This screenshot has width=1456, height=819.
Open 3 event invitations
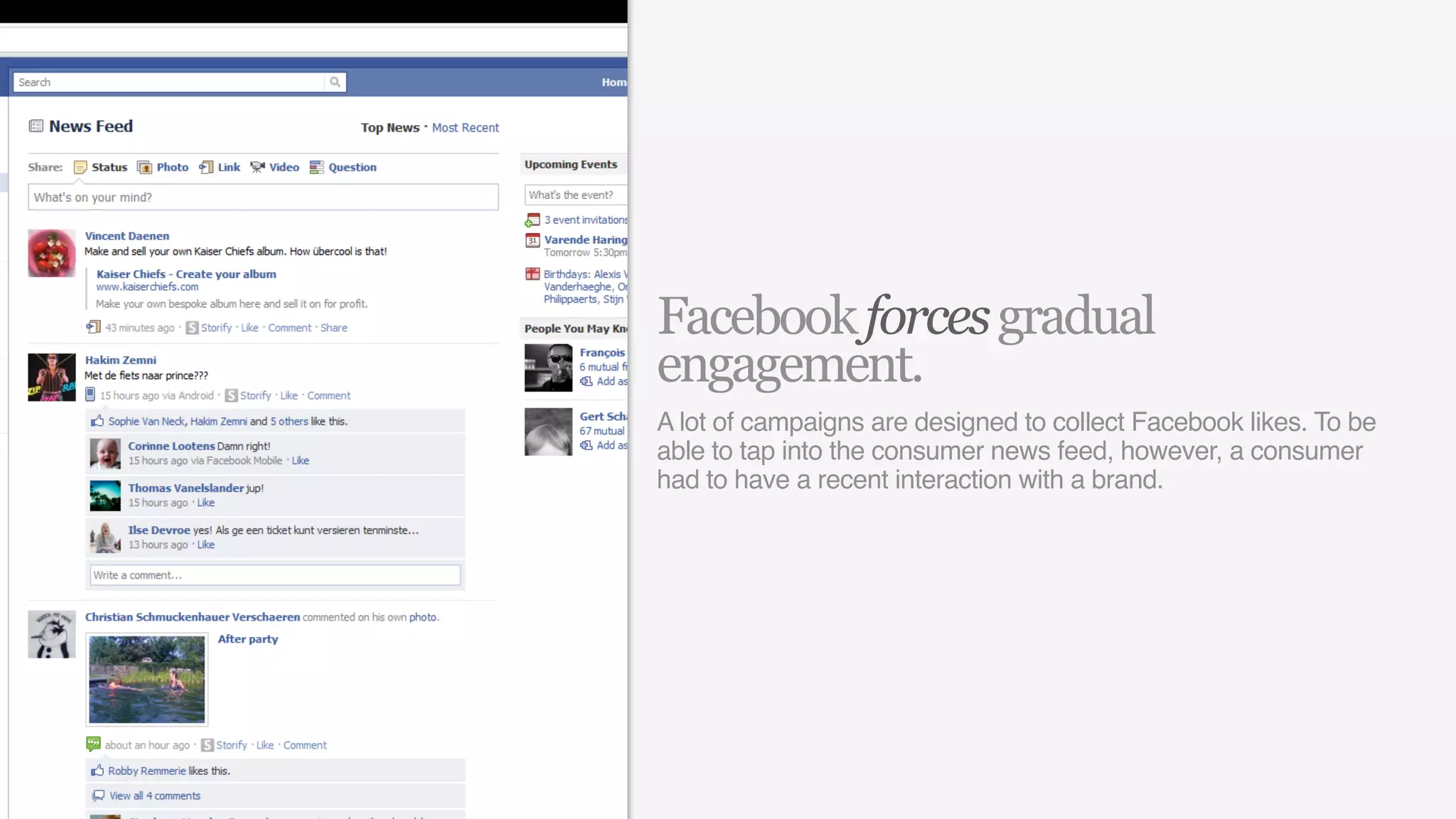(x=586, y=220)
